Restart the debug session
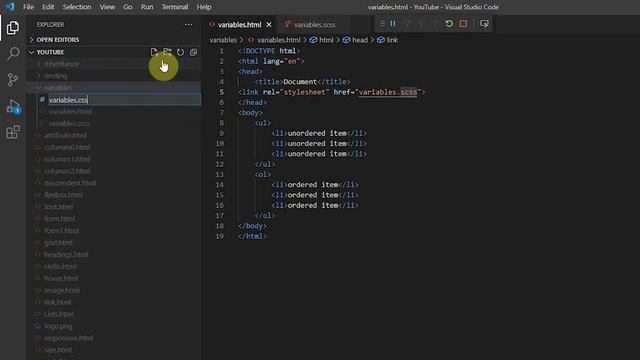Screen dimensions: 640x360 point(449,24)
